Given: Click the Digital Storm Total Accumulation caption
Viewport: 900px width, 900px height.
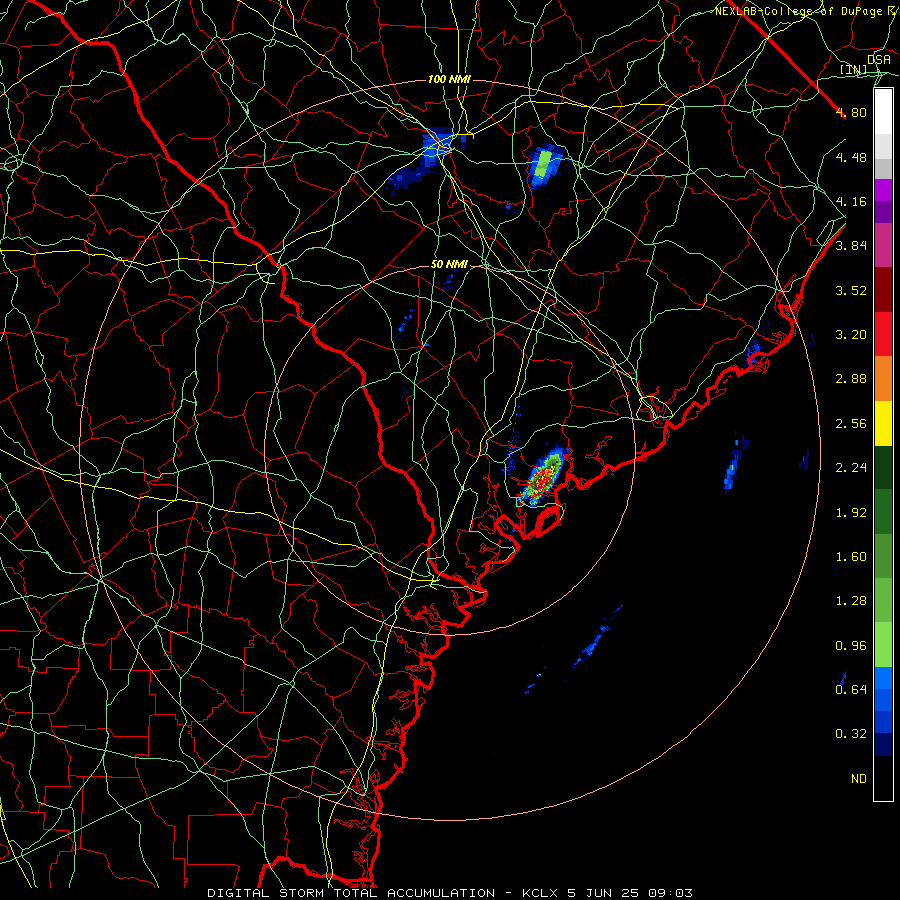Looking at the screenshot, I should pos(450,893).
